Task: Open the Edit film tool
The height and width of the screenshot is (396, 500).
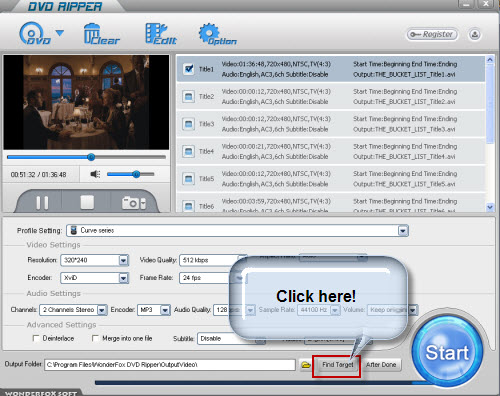Action: [x=161, y=34]
